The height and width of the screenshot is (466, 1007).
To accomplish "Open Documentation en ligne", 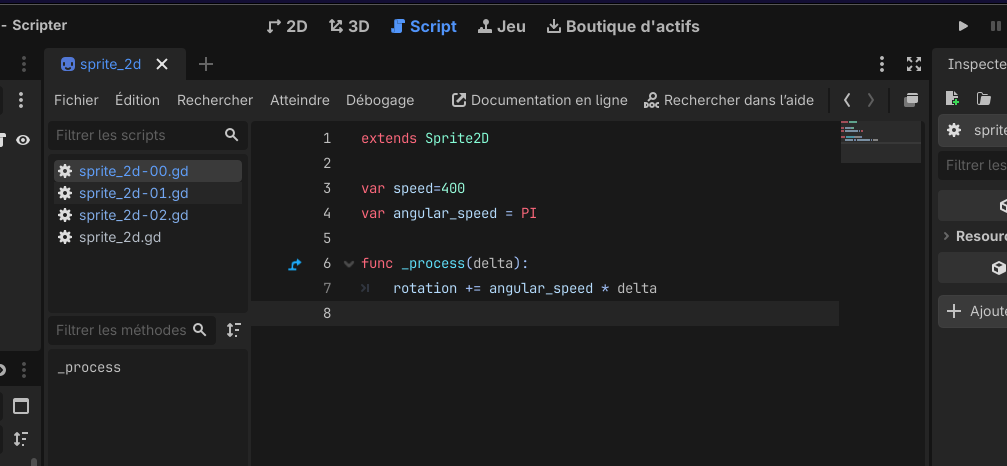I will click(x=539, y=100).
